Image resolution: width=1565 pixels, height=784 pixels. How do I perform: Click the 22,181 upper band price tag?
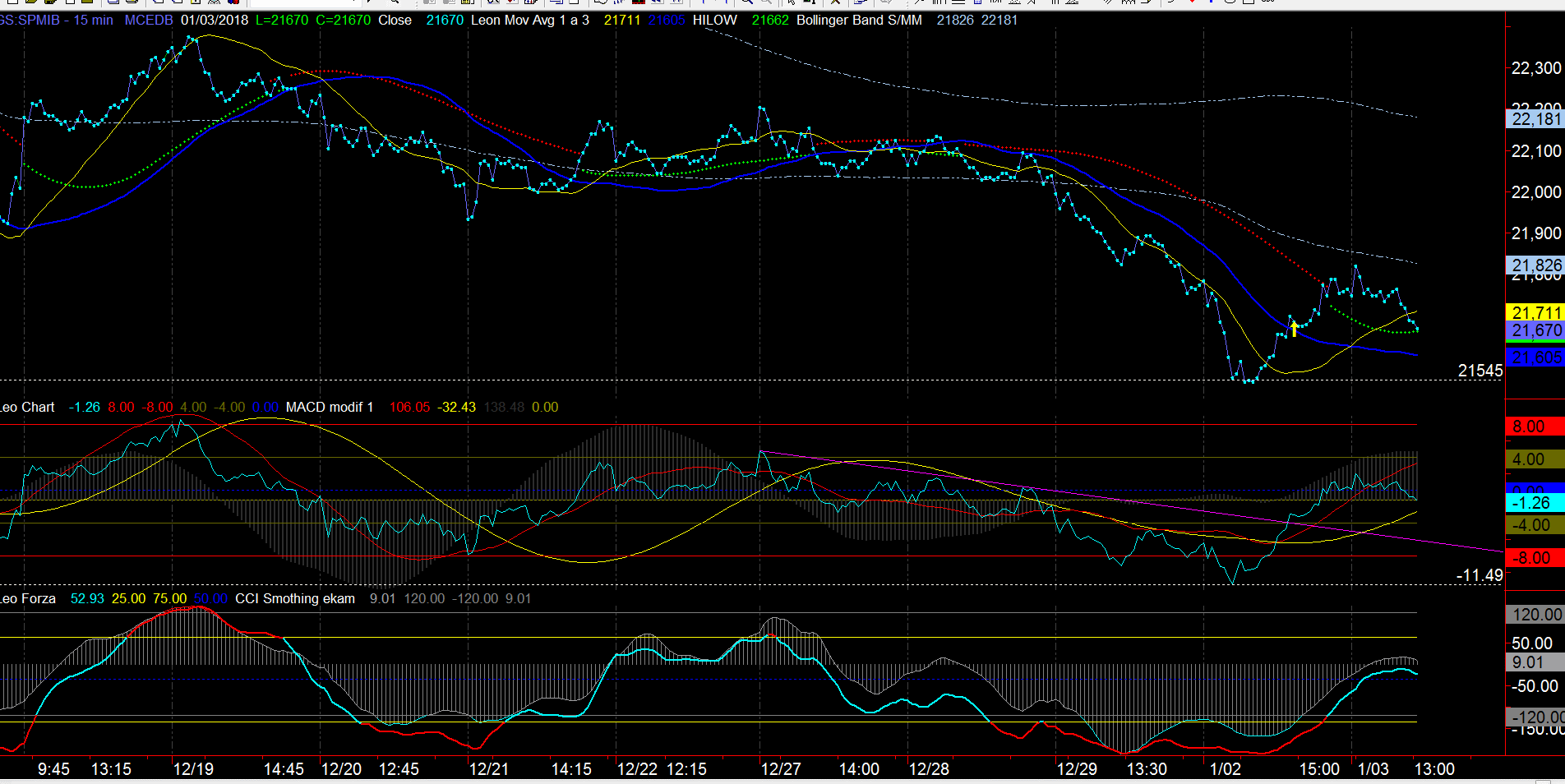1535,119
